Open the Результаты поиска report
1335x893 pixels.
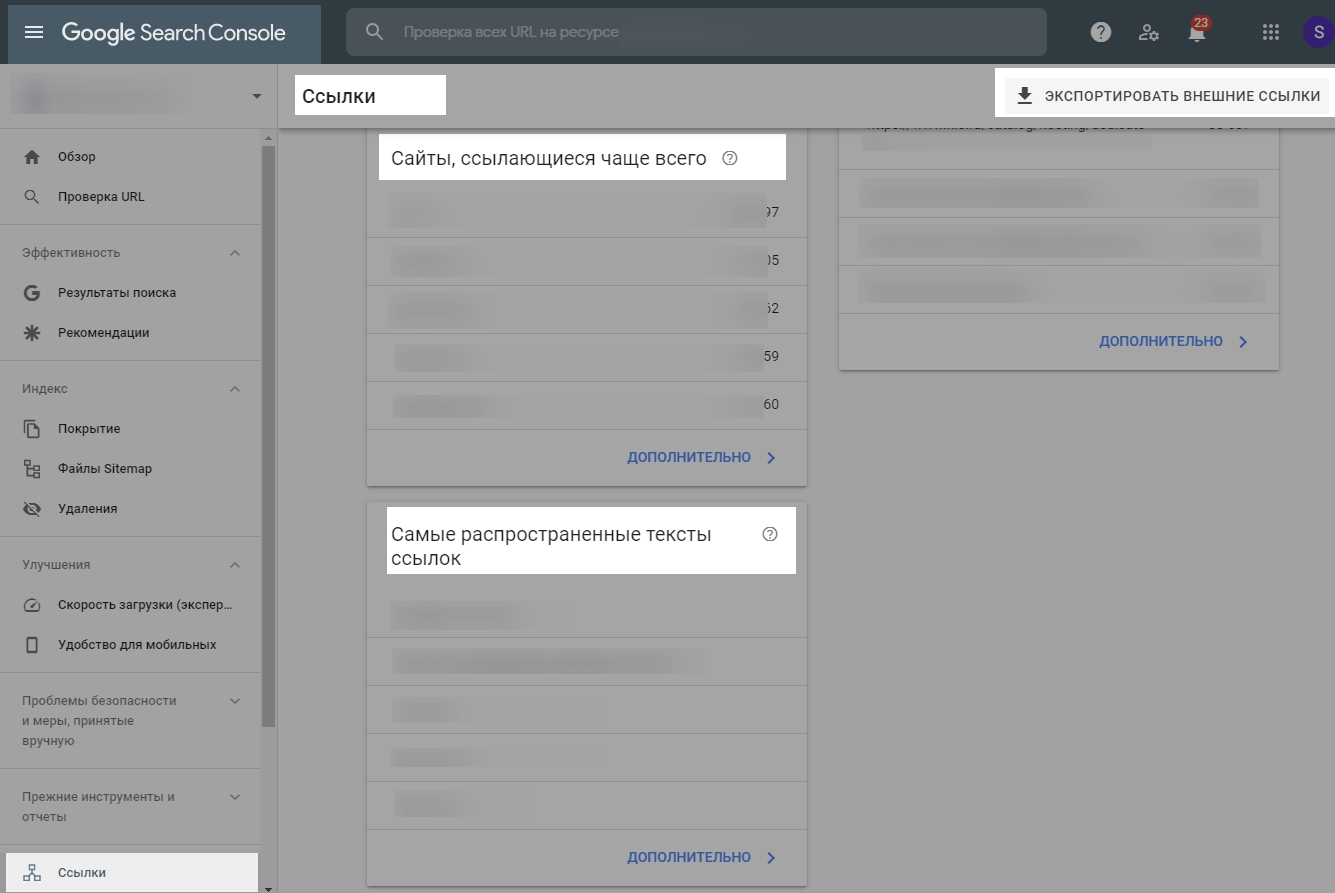[130, 293]
